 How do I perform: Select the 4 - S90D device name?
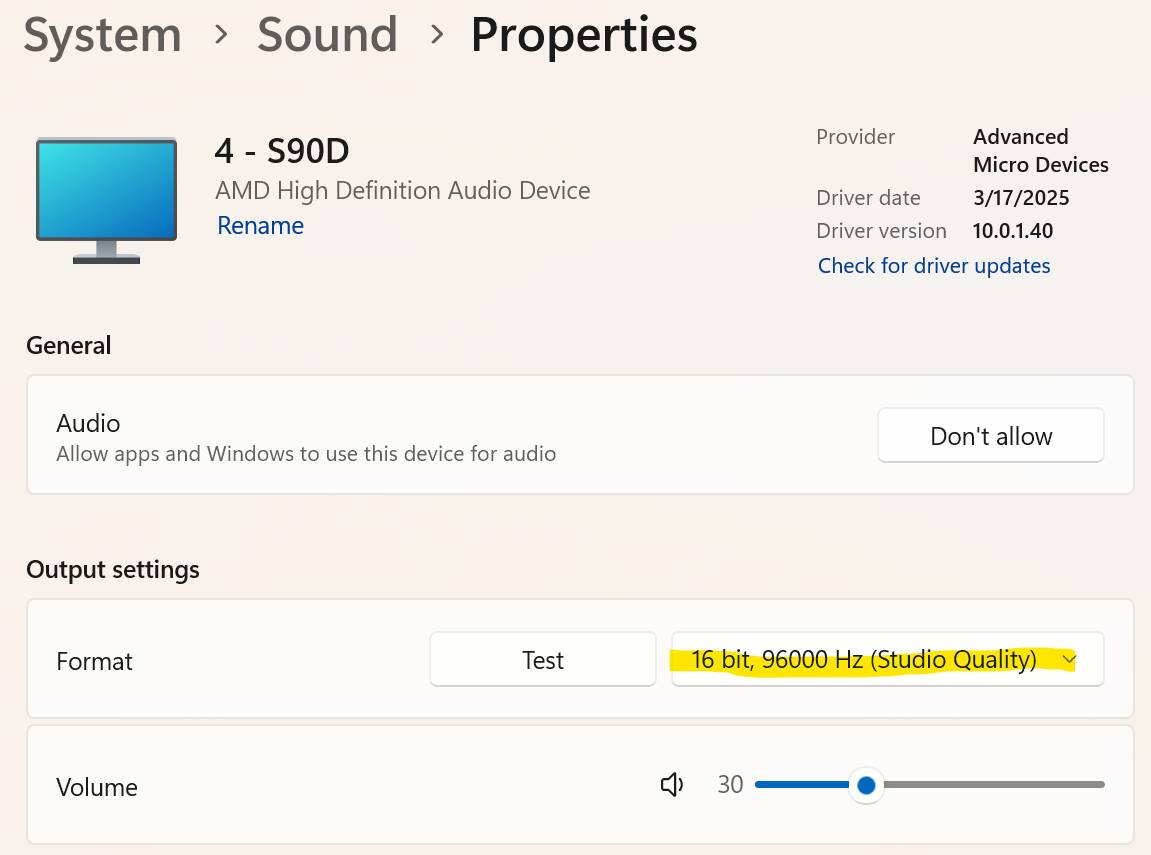click(282, 151)
